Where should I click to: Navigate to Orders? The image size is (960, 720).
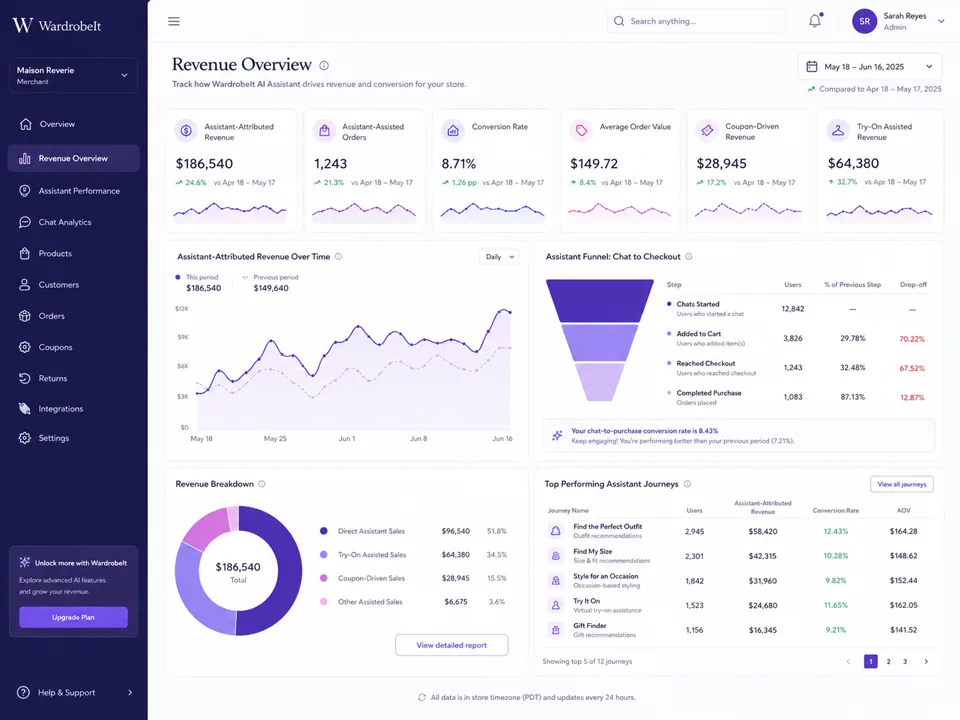[73, 316]
